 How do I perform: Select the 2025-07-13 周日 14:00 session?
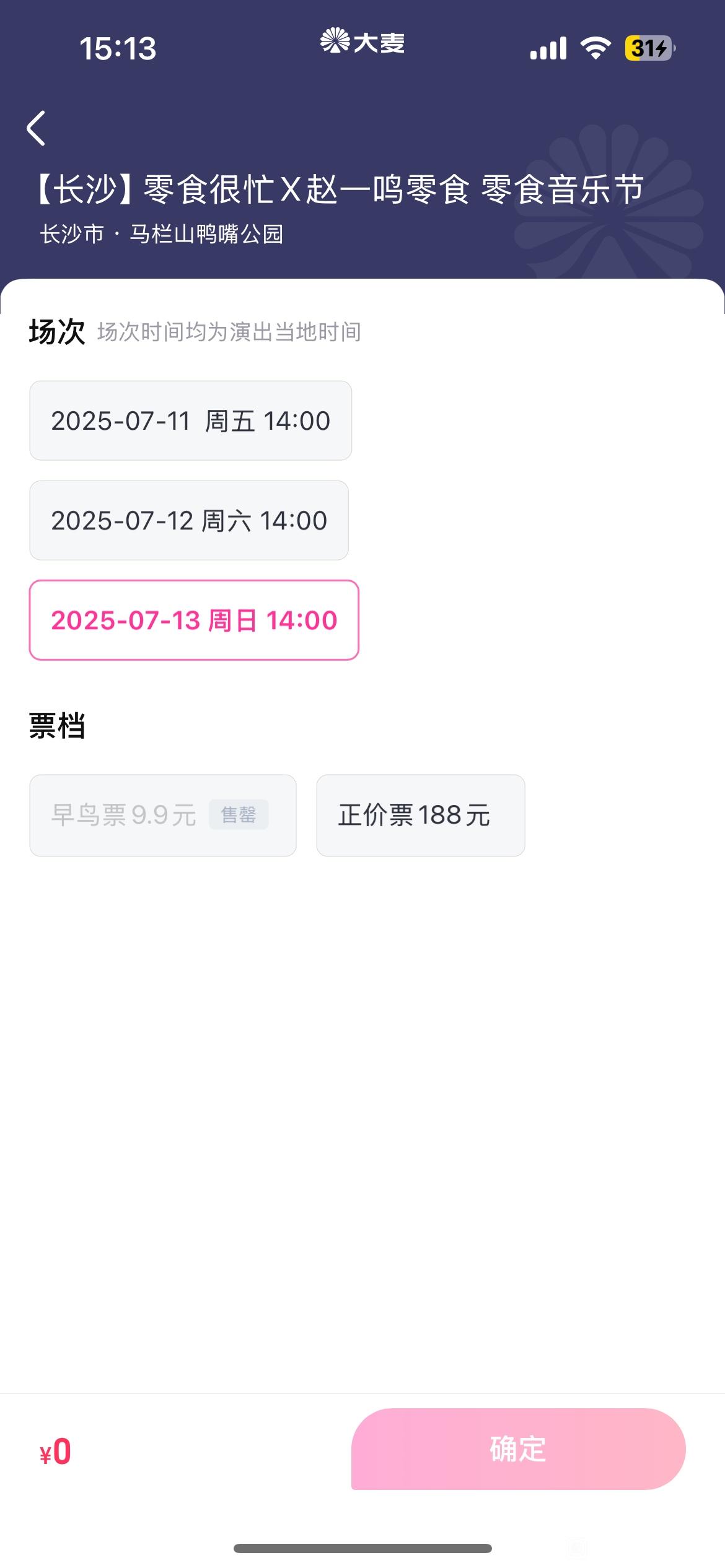[x=194, y=620]
